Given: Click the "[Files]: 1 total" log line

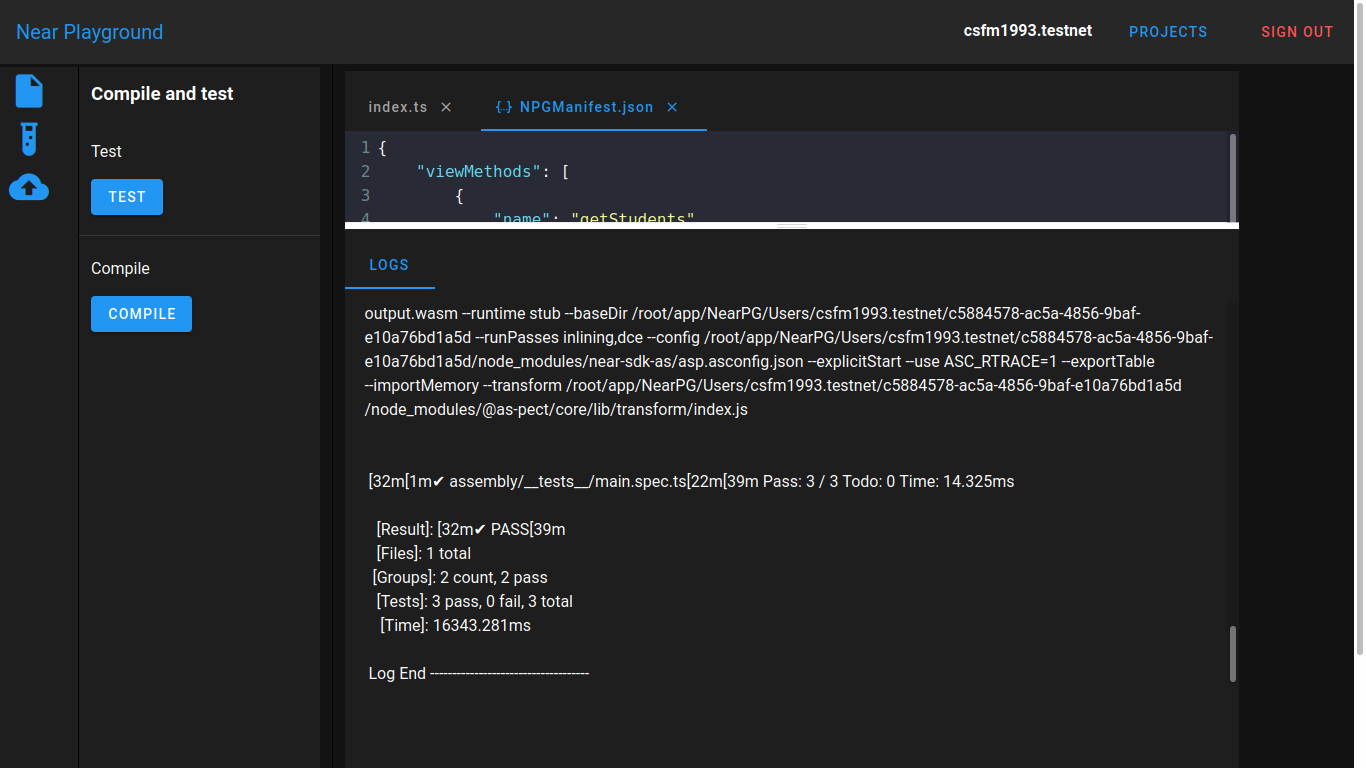Looking at the screenshot, I should click(x=424, y=554).
